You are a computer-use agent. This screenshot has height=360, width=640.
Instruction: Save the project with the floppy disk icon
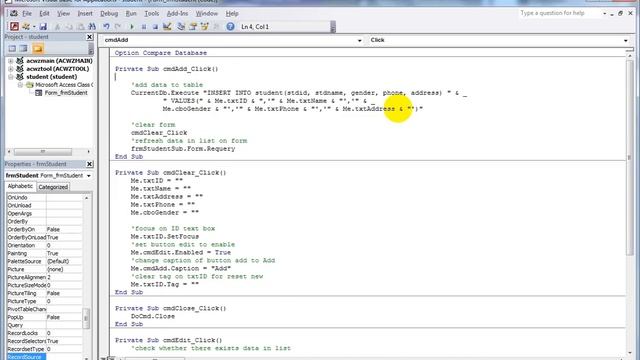point(43,27)
